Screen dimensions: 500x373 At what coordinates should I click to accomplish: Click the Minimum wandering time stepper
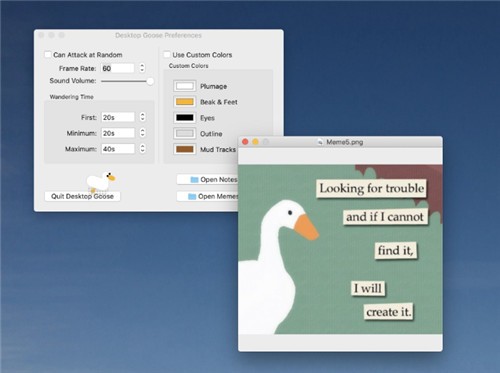(143, 133)
